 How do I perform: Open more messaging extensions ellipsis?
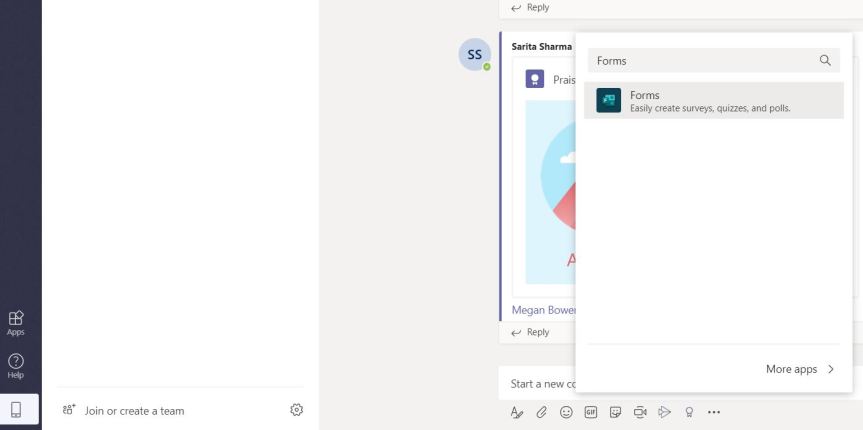click(713, 411)
